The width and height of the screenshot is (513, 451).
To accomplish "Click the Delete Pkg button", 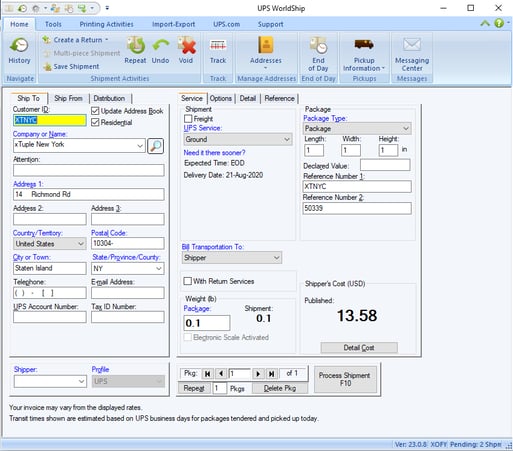I will click(280, 388).
